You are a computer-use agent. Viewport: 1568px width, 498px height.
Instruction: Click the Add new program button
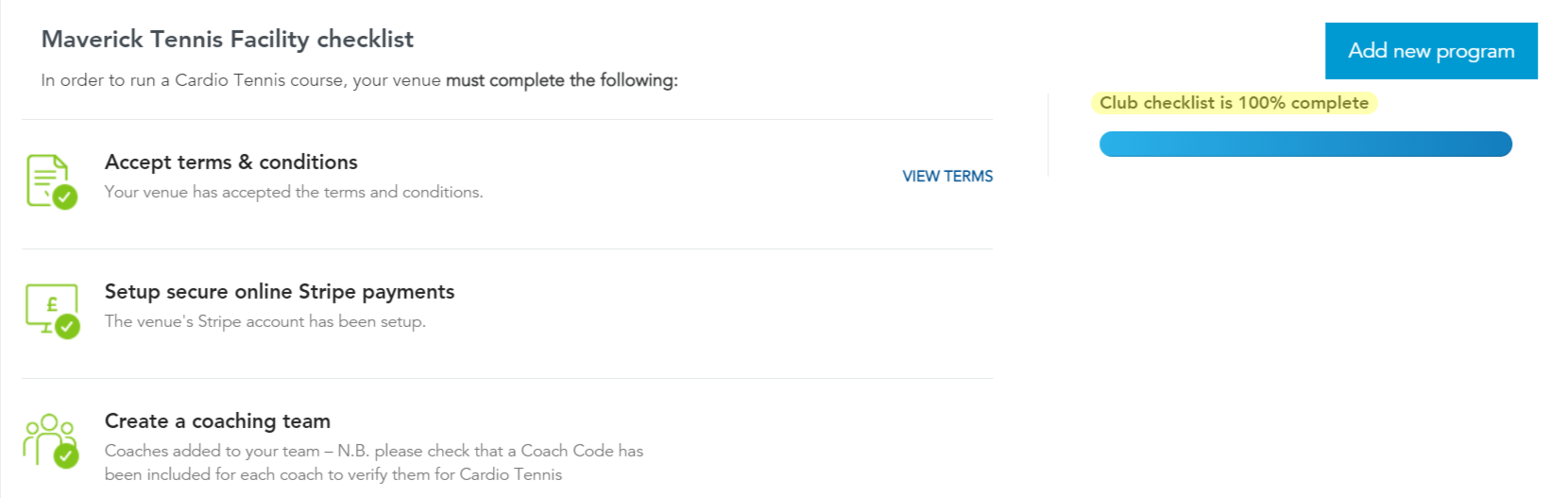pyautogui.click(x=1431, y=51)
